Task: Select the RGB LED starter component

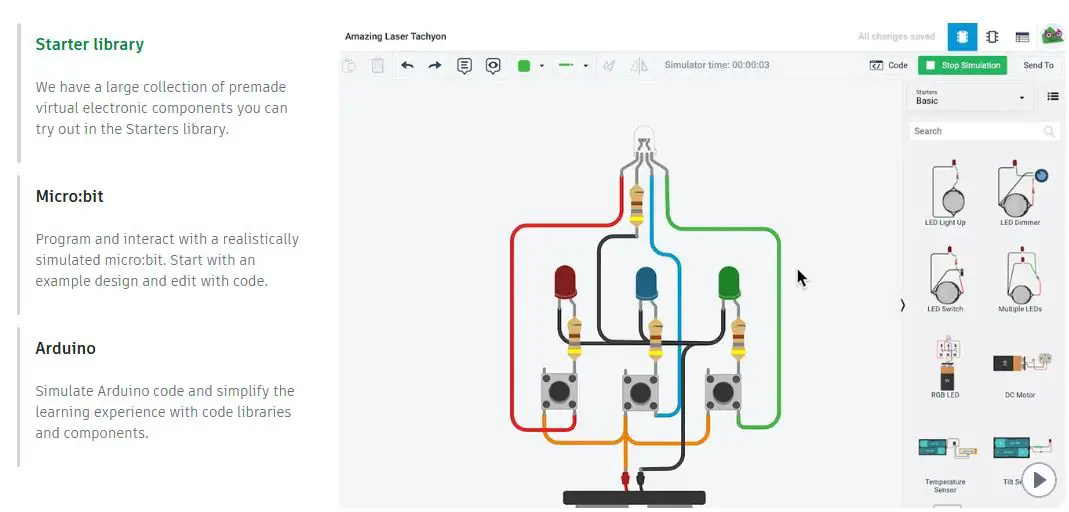Action: coord(945,366)
